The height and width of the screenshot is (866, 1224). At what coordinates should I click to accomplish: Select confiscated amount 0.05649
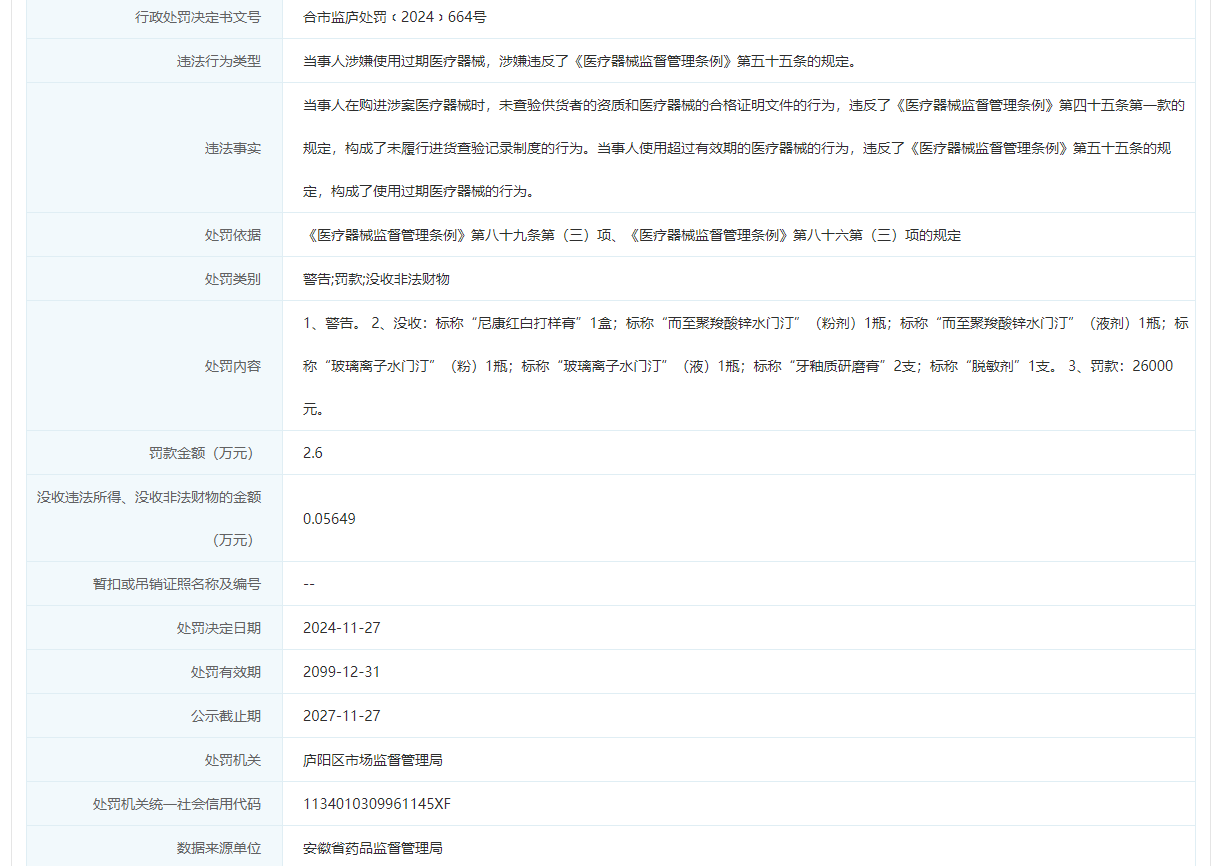329,519
